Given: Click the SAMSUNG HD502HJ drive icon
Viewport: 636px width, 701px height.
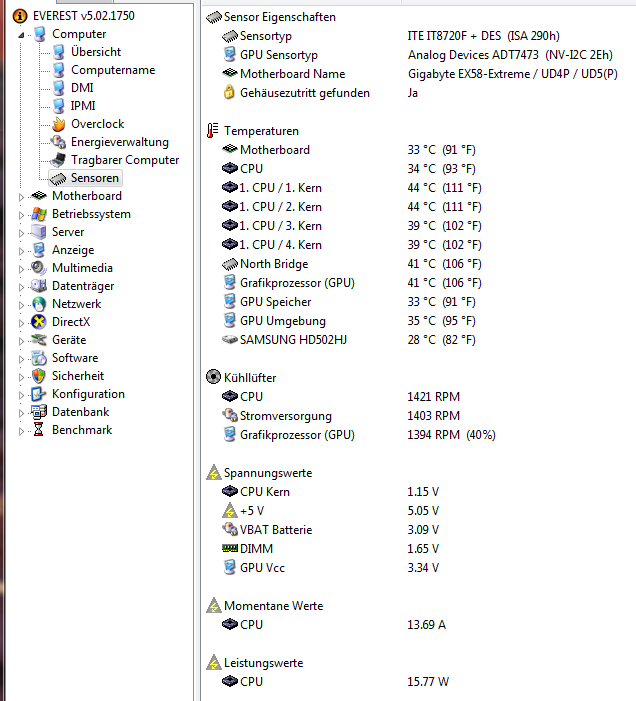Looking at the screenshot, I should coord(230,340).
